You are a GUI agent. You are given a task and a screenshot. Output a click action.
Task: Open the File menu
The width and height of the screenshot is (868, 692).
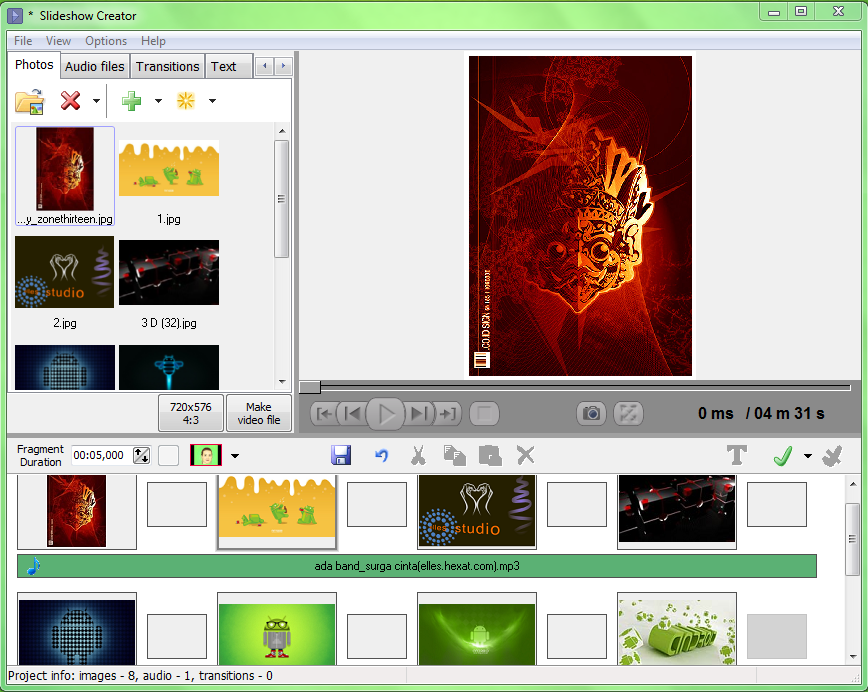pos(23,41)
